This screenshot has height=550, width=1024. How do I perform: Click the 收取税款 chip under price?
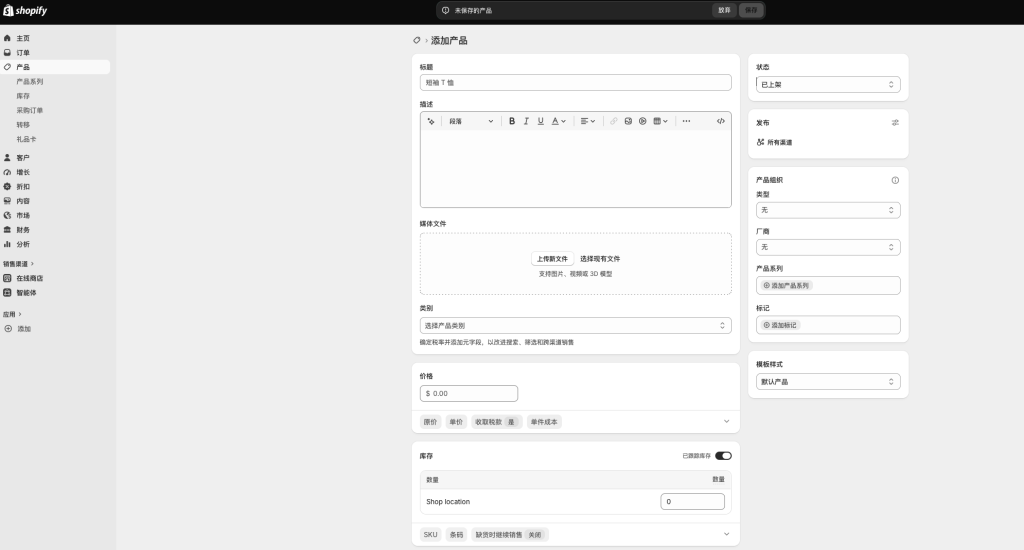pyautogui.click(x=496, y=422)
